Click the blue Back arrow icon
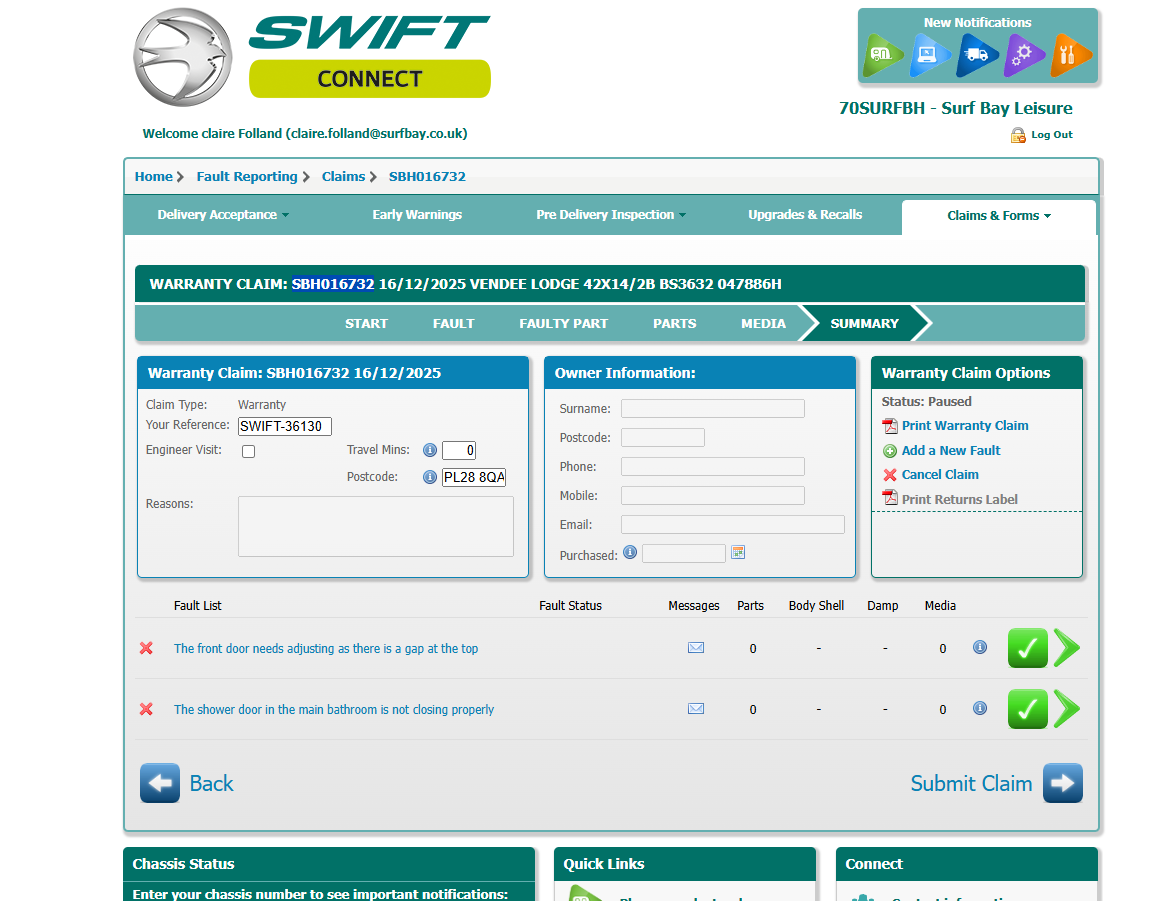This screenshot has height=901, width=1172. (x=160, y=783)
